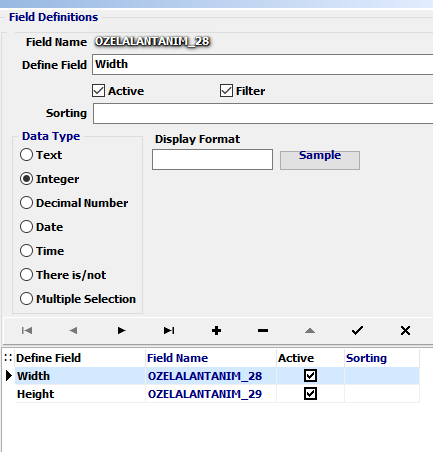Uncheck the Active checkbox
This screenshot has height=452, width=433.
tap(99, 91)
